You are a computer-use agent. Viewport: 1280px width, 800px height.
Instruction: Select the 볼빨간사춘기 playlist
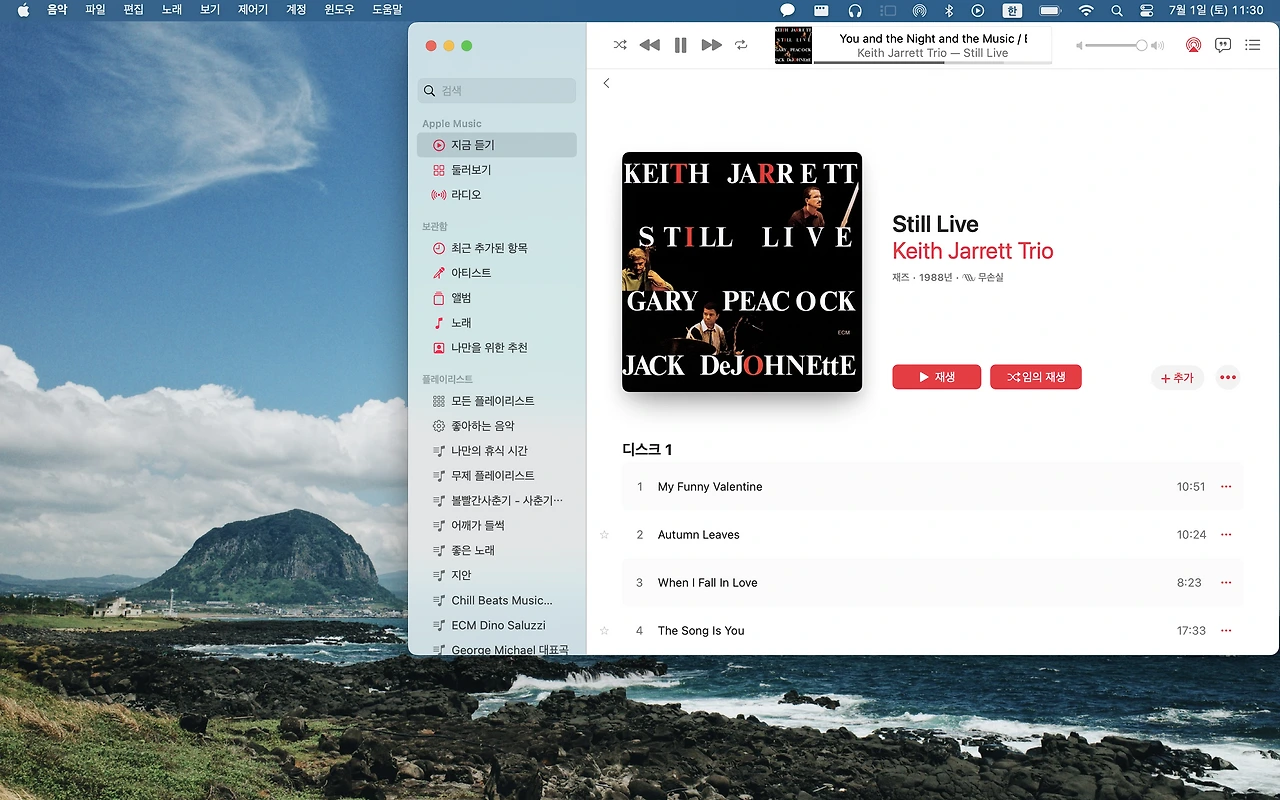click(x=497, y=501)
